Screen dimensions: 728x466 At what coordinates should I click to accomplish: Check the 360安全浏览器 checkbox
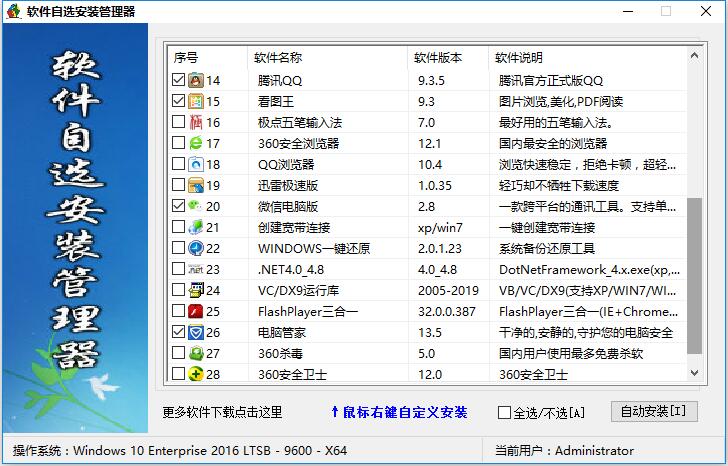pos(178,142)
